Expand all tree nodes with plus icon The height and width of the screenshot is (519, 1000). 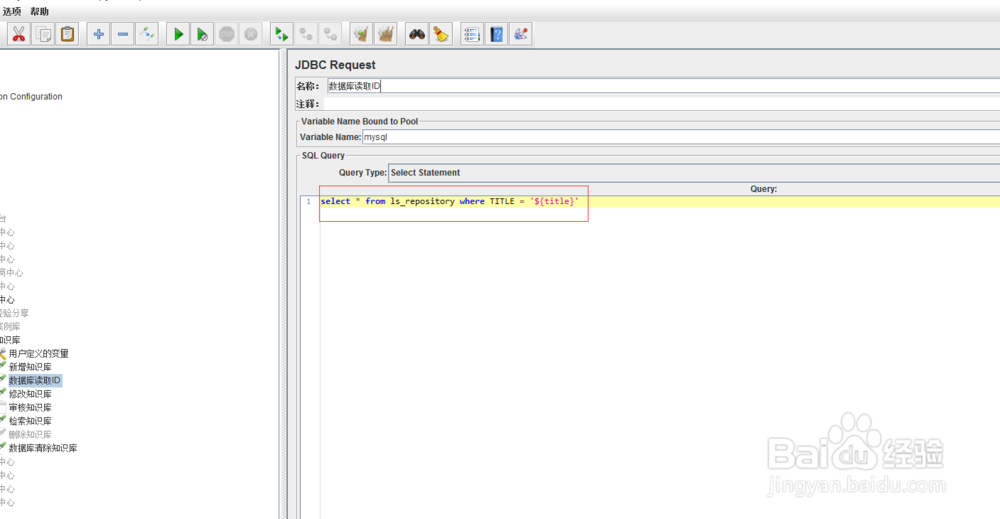(98, 34)
